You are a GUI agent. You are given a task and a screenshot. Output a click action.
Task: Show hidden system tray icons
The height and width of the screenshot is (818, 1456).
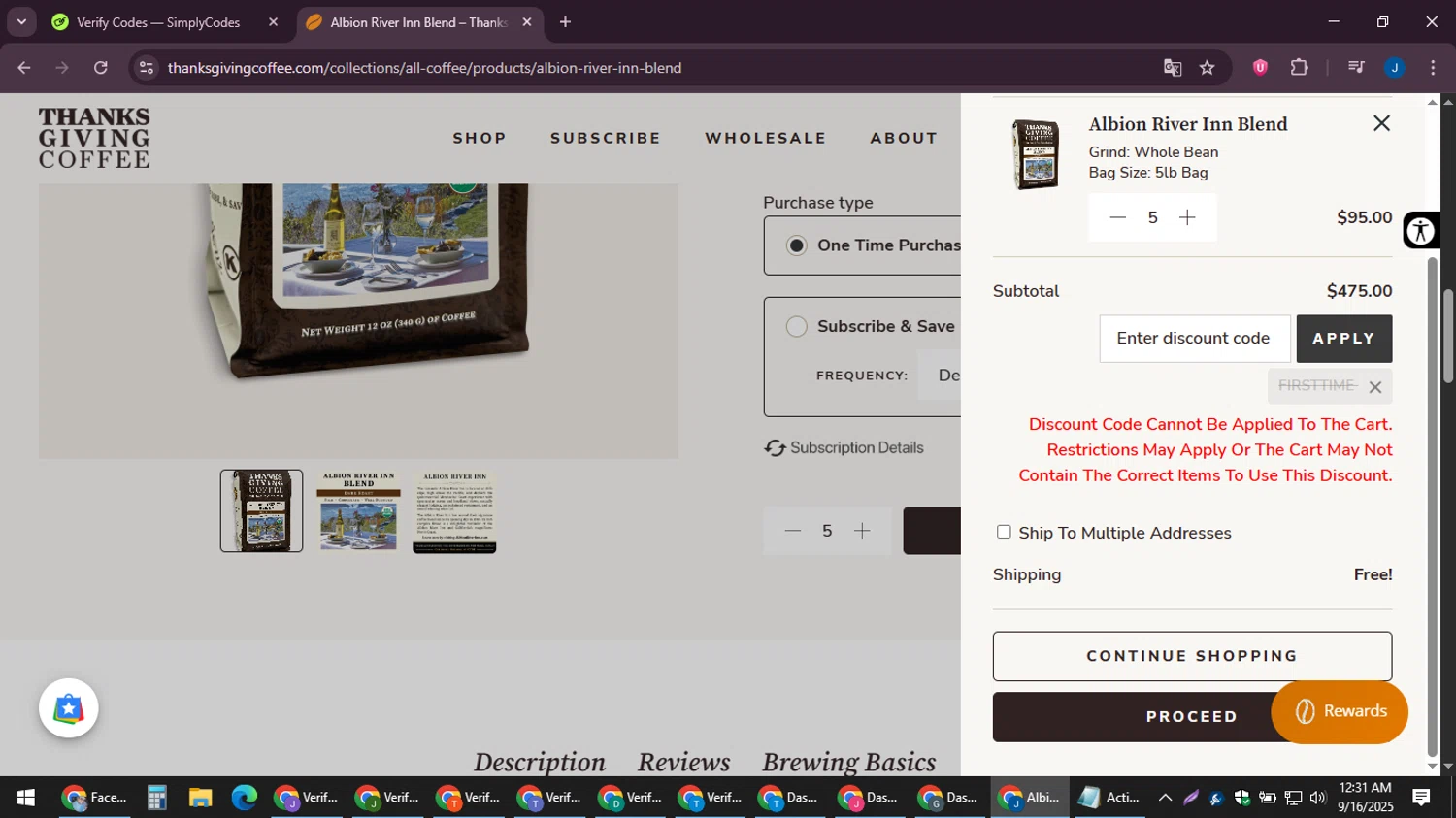click(1165, 798)
